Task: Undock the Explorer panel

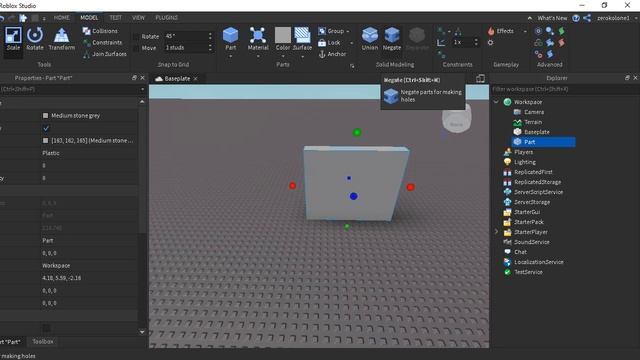Action: (627, 78)
